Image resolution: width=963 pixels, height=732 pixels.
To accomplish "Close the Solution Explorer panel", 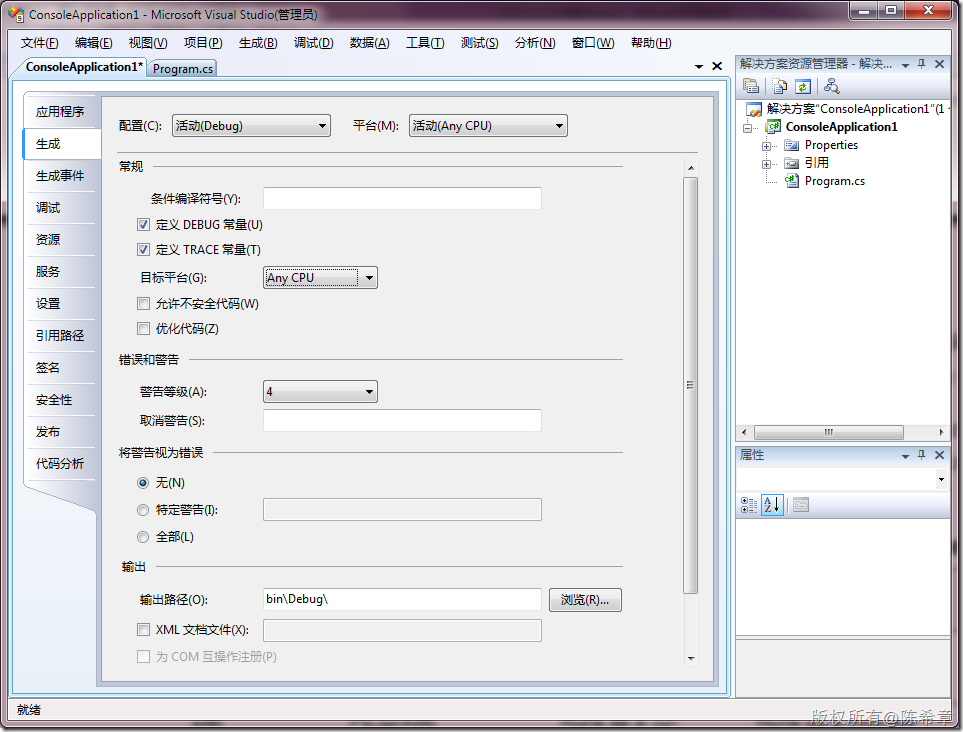I will point(939,64).
